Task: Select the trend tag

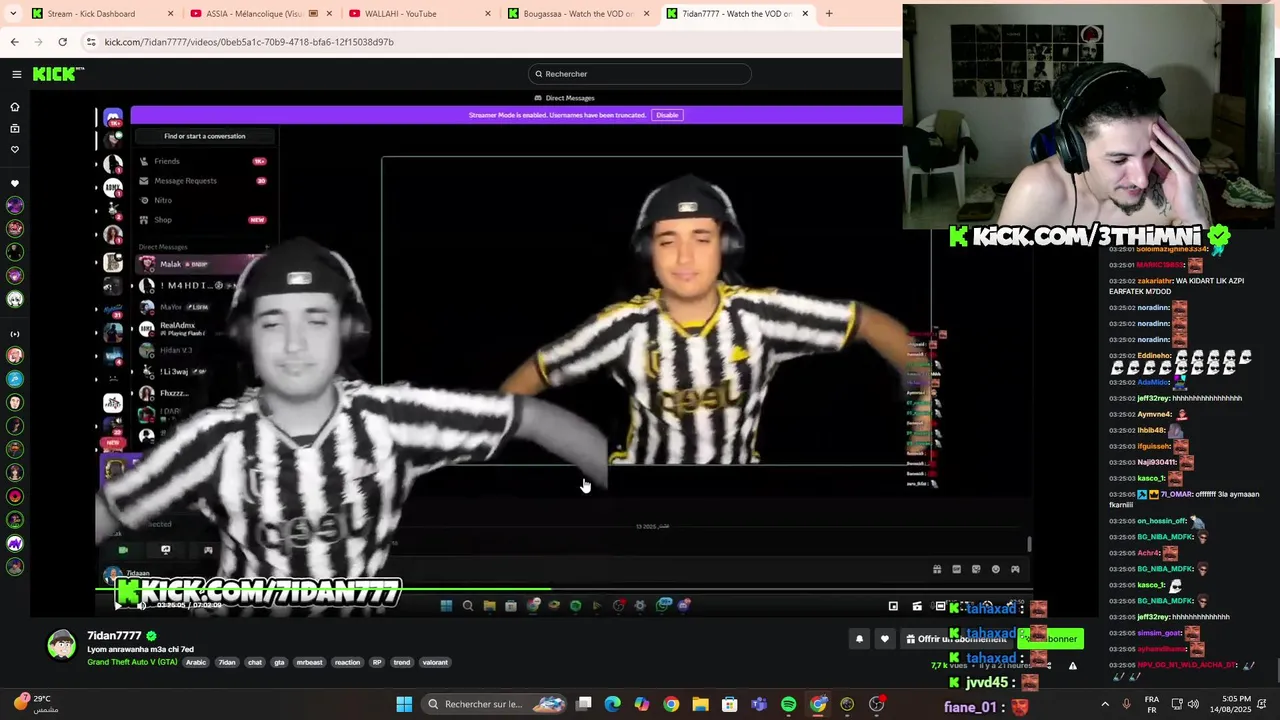Action: (x=401, y=662)
